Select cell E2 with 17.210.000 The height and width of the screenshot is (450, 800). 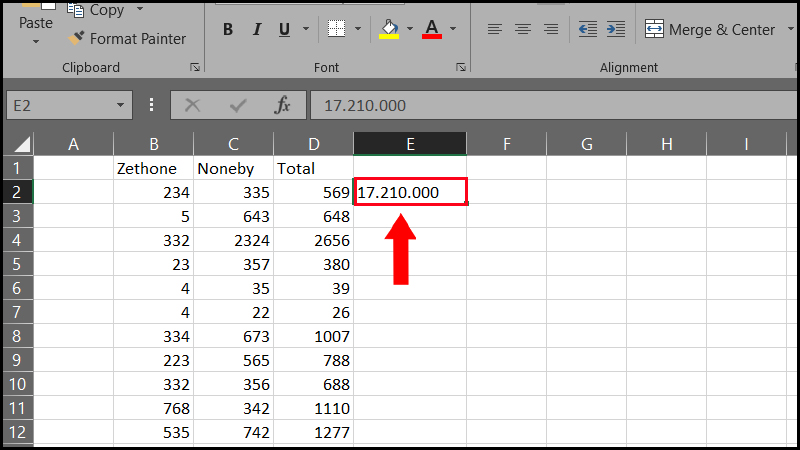[410, 192]
